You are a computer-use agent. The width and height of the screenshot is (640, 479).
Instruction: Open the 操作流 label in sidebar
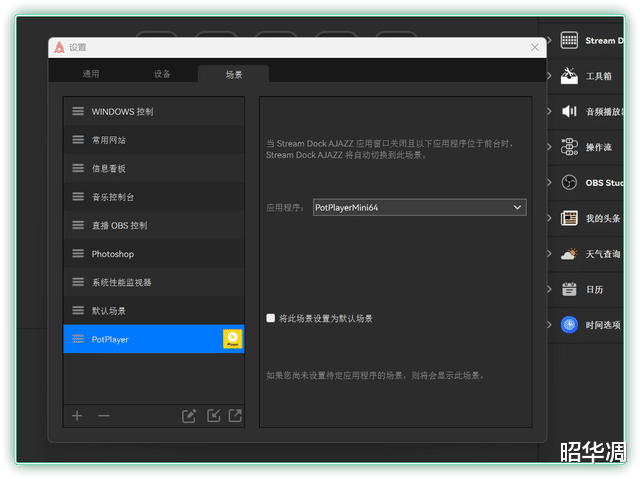(599, 147)
